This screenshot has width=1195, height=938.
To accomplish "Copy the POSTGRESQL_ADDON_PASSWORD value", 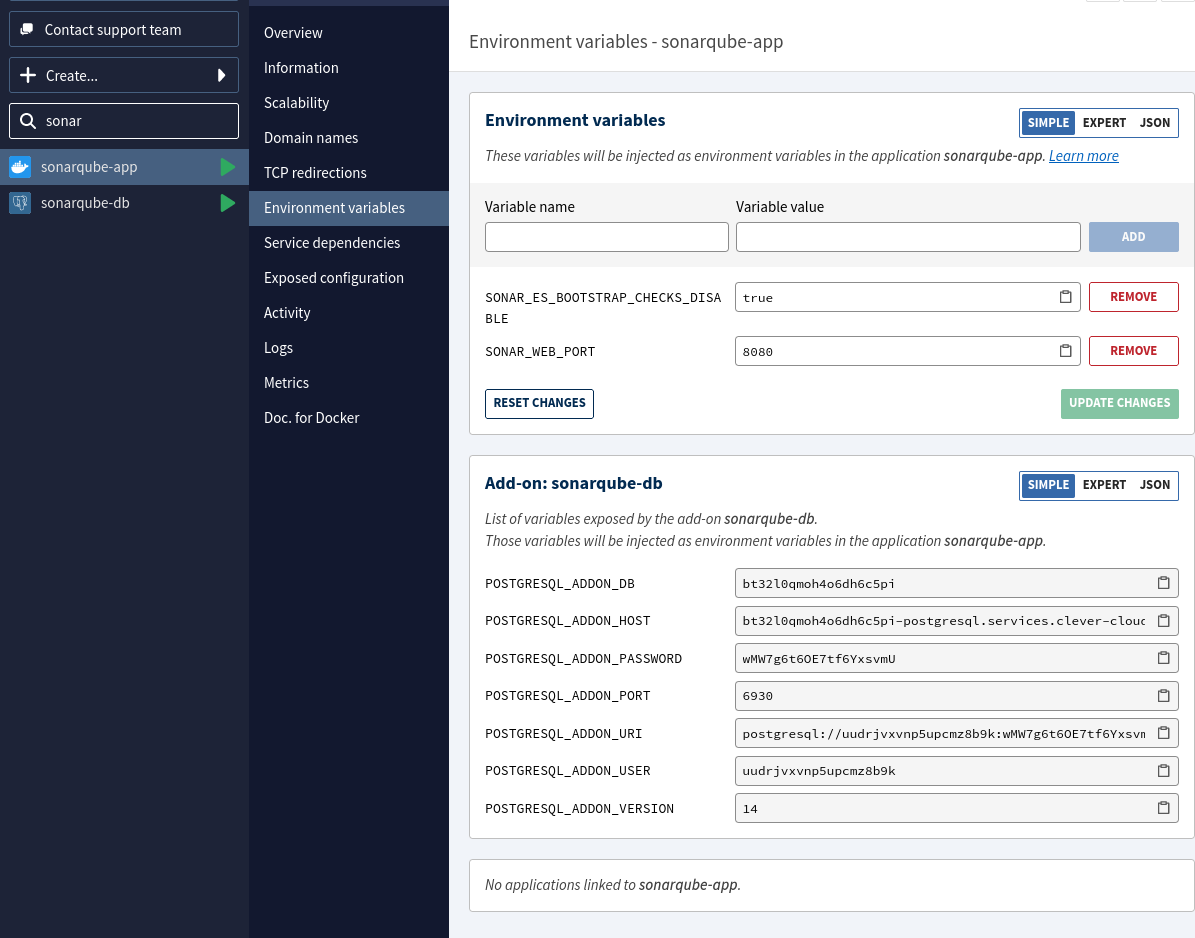I will [1163, 658].
